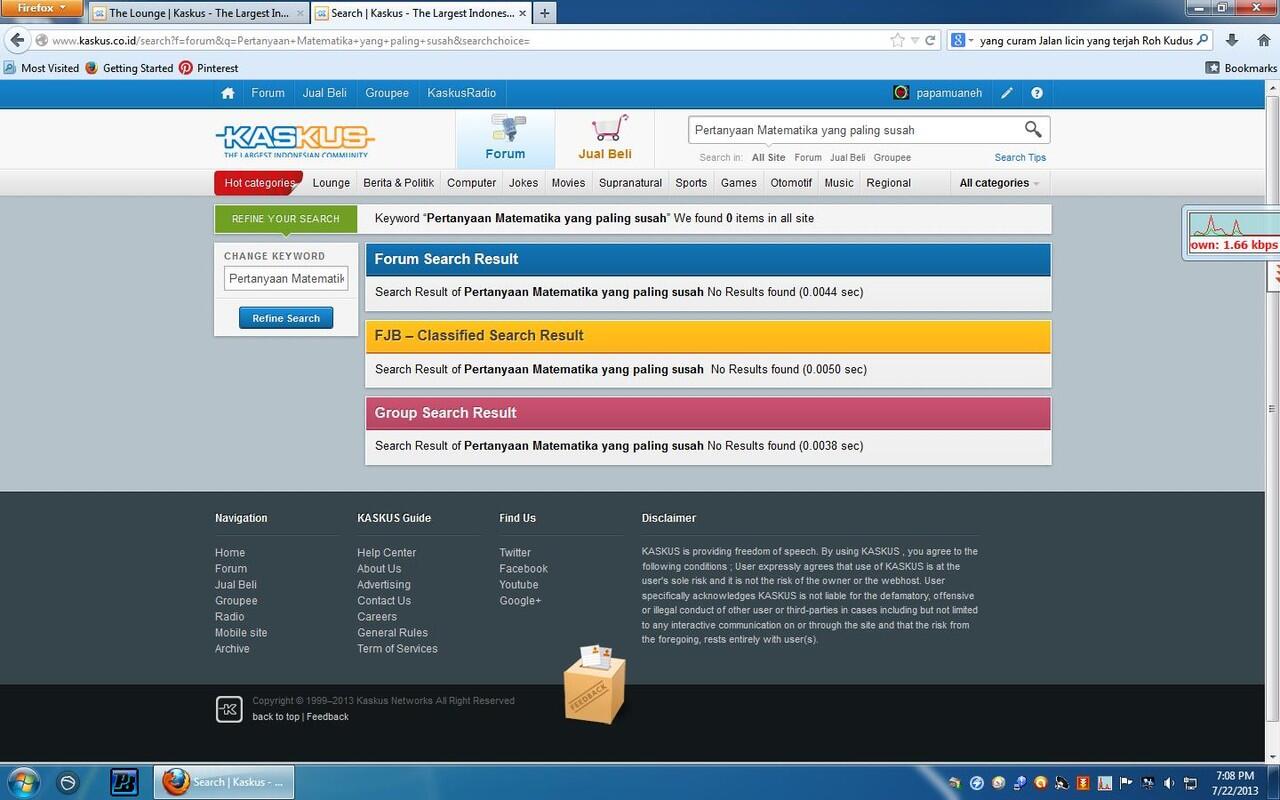
Task: Click the REFINE YOUR SEARCH green label
Action: 286,219
